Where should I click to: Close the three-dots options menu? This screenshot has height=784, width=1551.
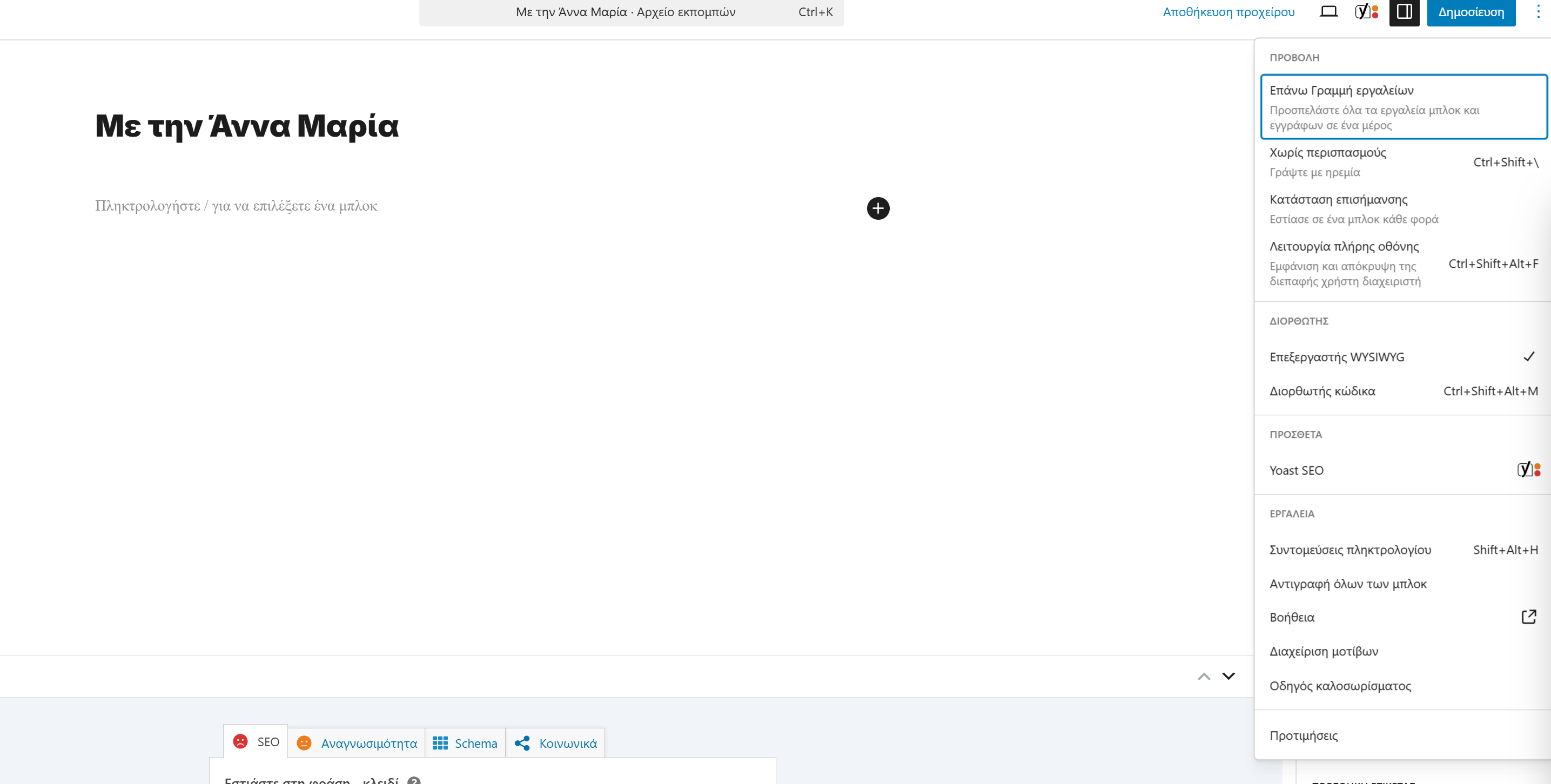pyautogui.click(x=1537, y=12)
